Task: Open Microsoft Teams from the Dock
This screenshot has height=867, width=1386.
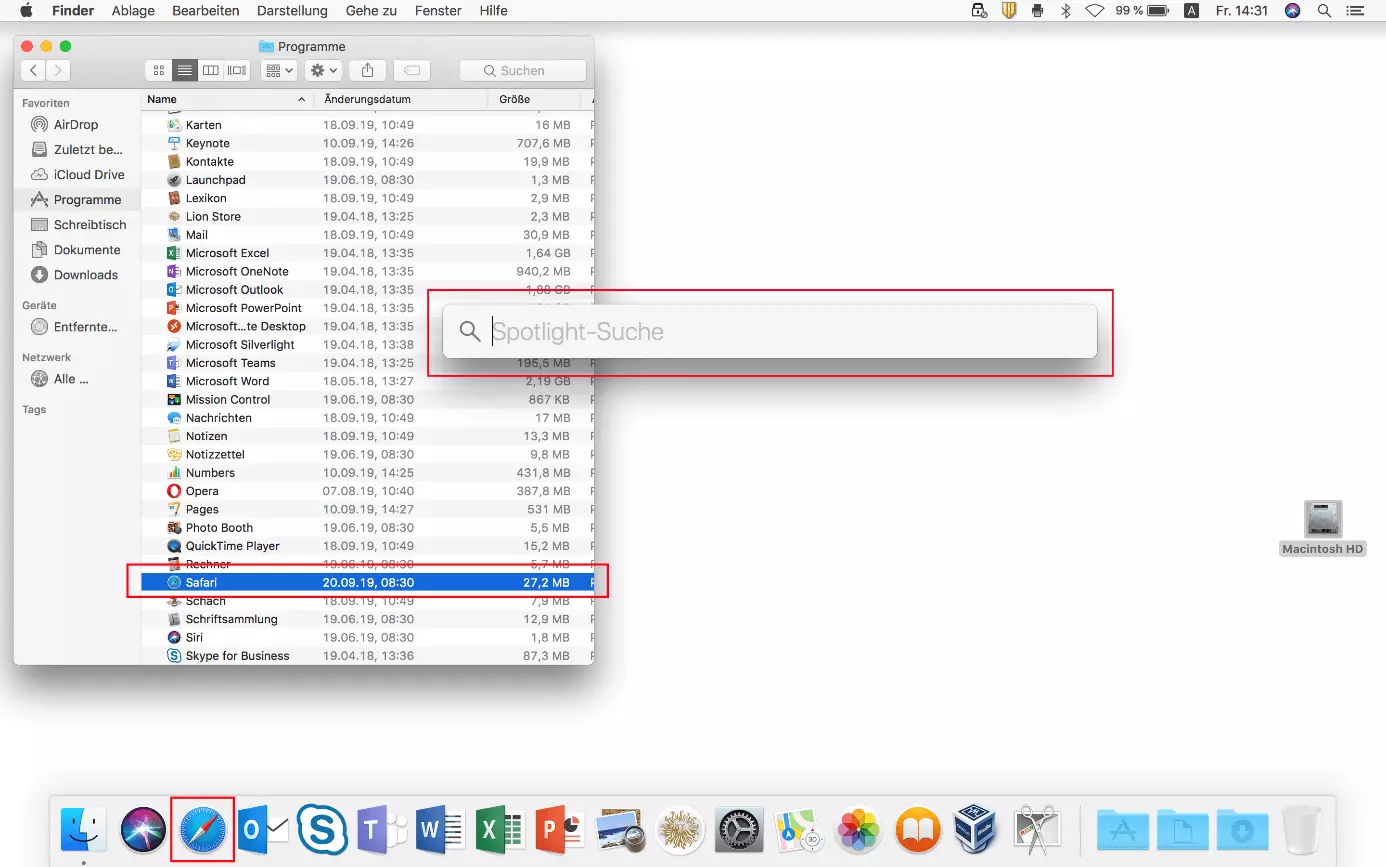Action: pyautogui.click(x=382, y=829)
